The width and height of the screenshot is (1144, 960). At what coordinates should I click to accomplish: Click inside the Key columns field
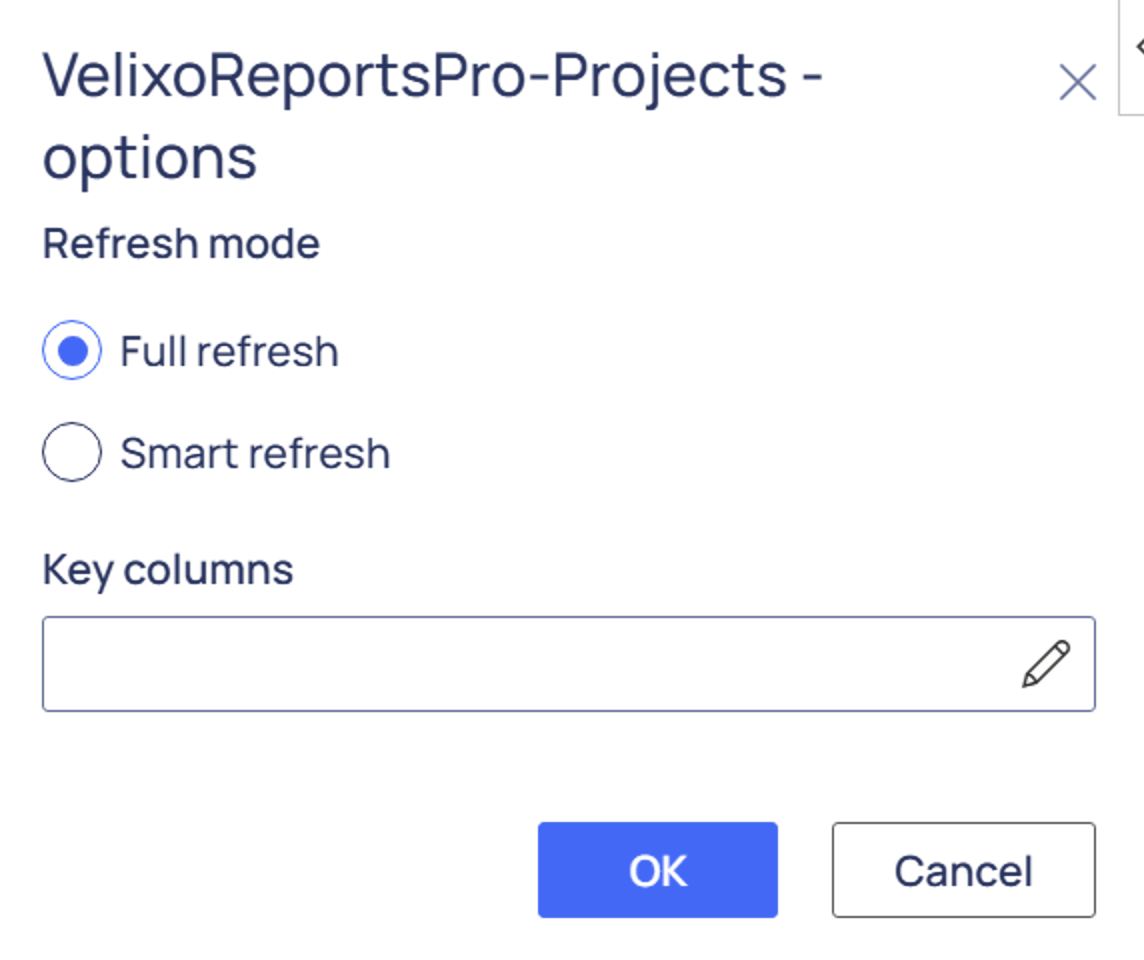coord(520,664)
